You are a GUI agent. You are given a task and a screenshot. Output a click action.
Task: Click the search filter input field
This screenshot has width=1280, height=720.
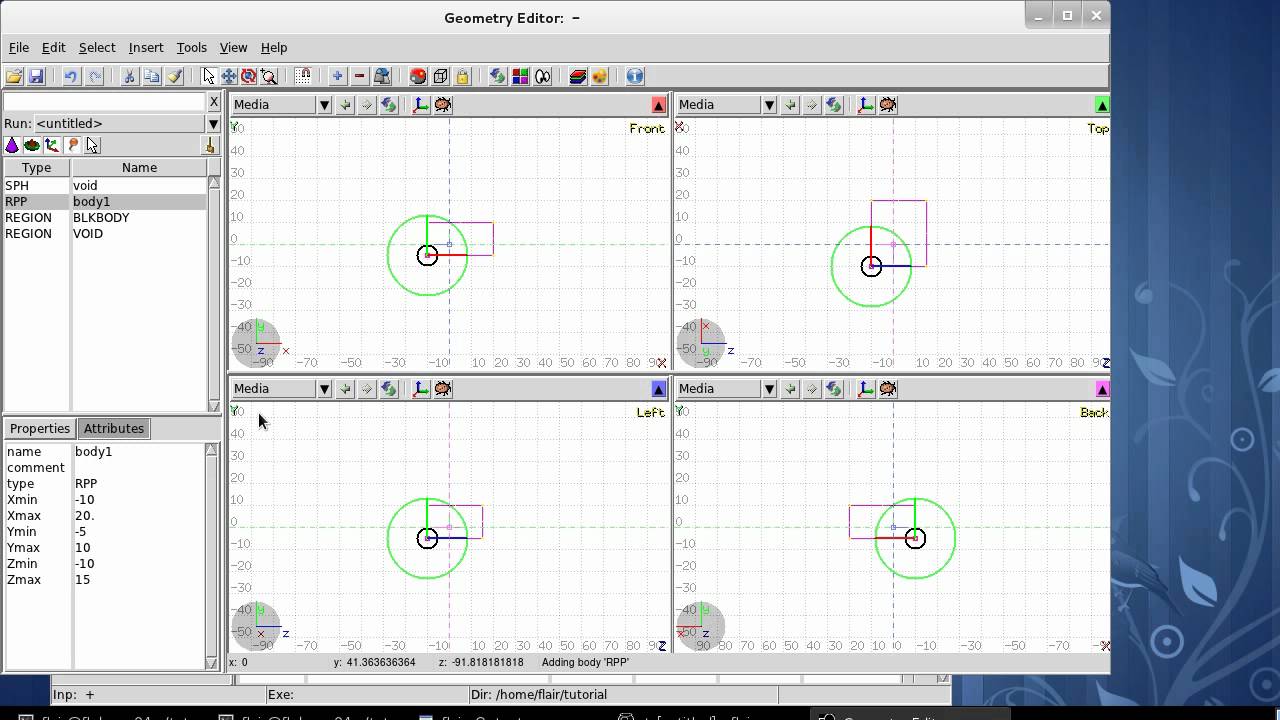(x=104, y=102)
